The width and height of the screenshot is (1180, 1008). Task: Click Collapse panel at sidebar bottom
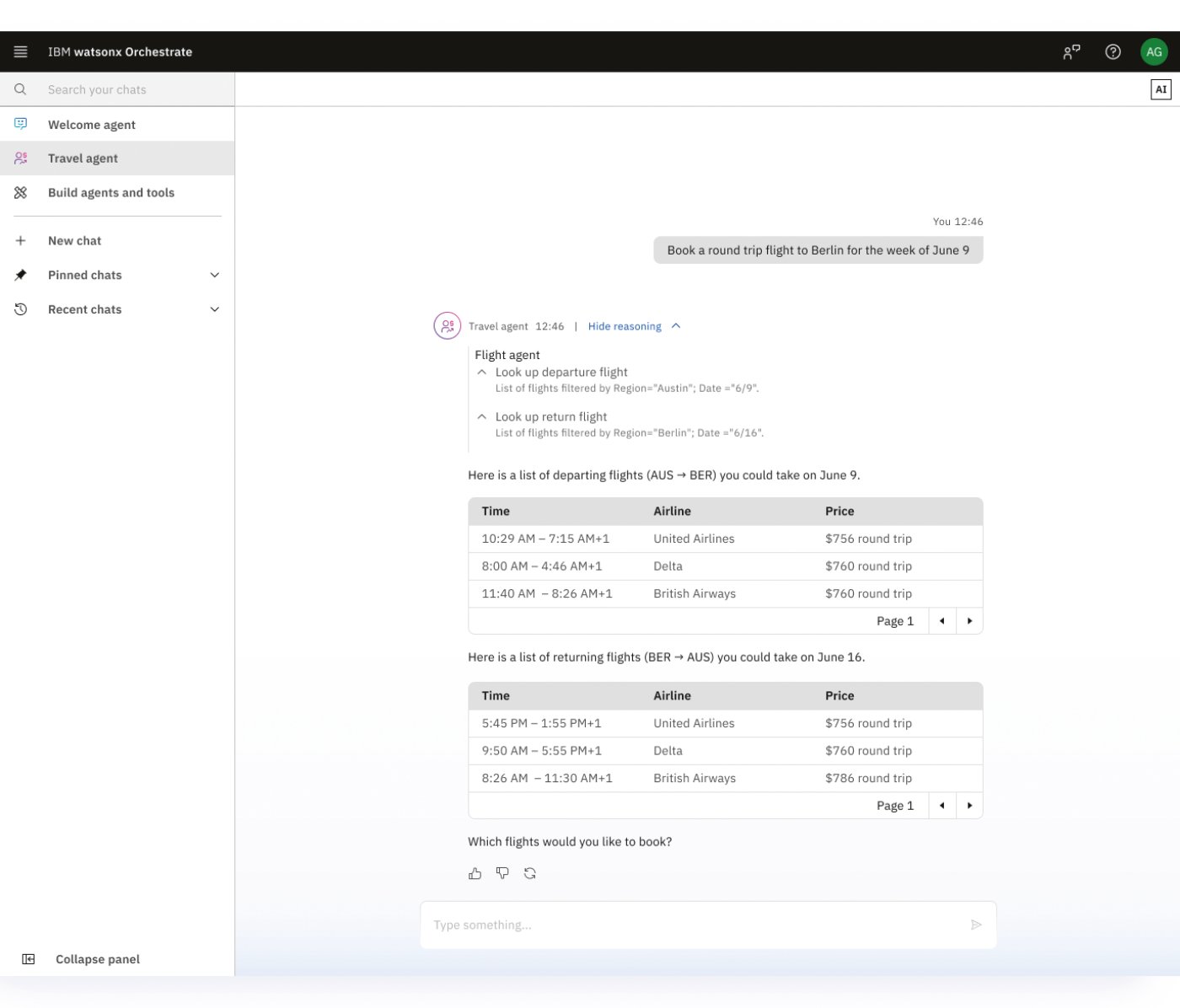tap(97, 959)
